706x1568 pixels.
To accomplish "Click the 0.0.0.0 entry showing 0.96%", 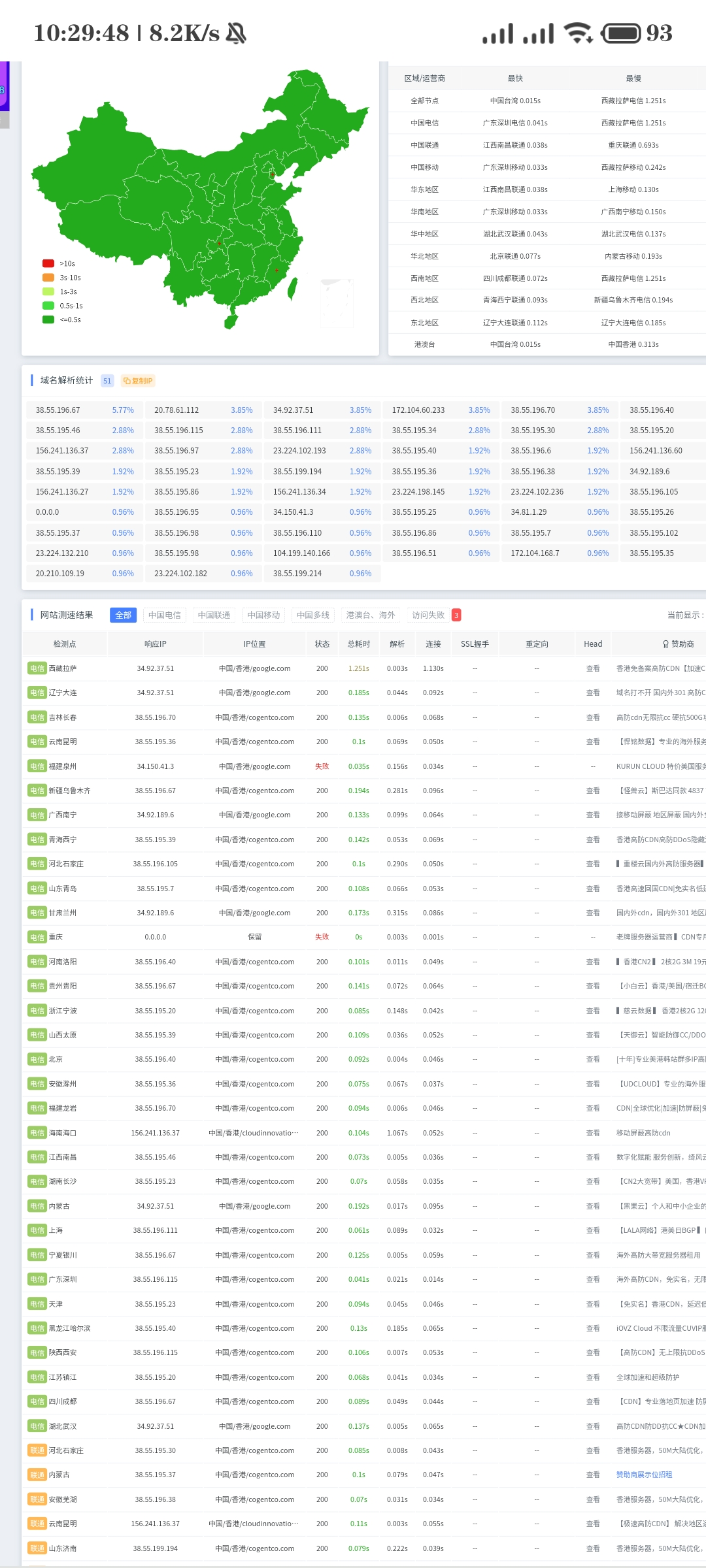I will point(85,512).
